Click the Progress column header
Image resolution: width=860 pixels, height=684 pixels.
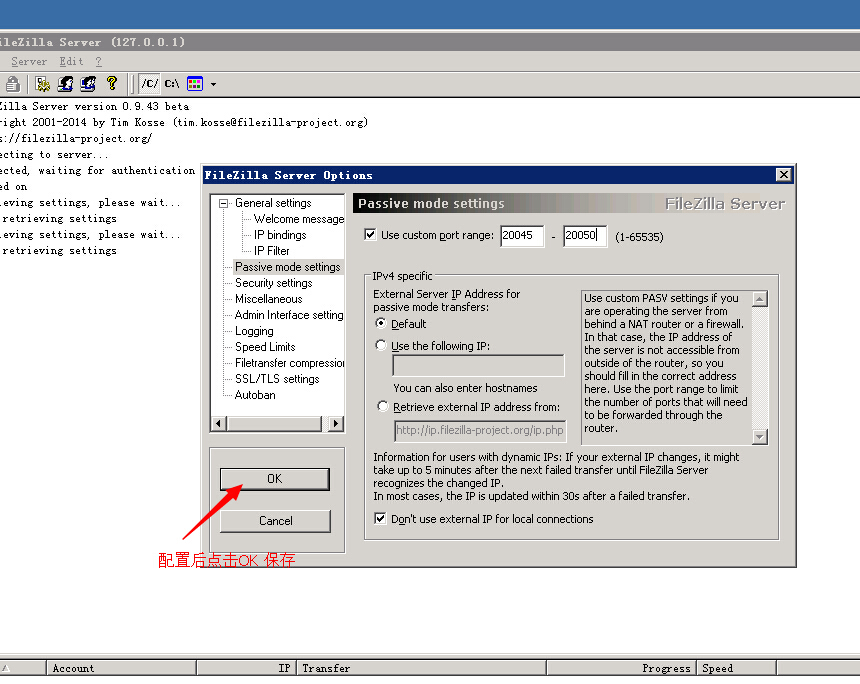point(621,668)
